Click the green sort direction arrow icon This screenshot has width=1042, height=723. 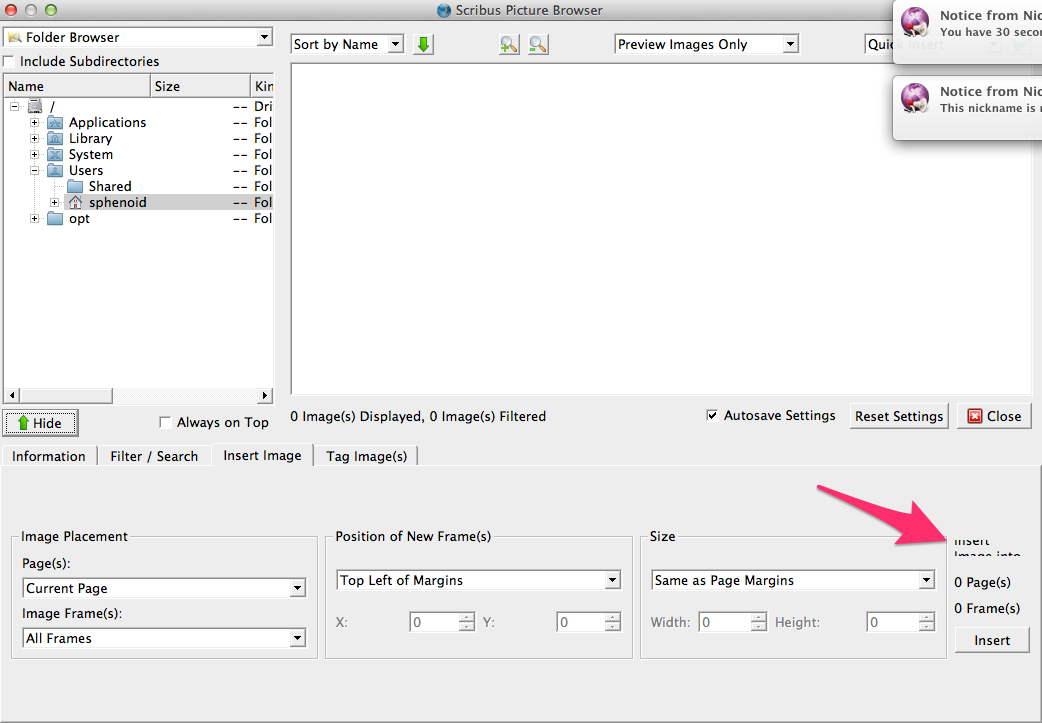pyautogui.click(x=423, y=44)
